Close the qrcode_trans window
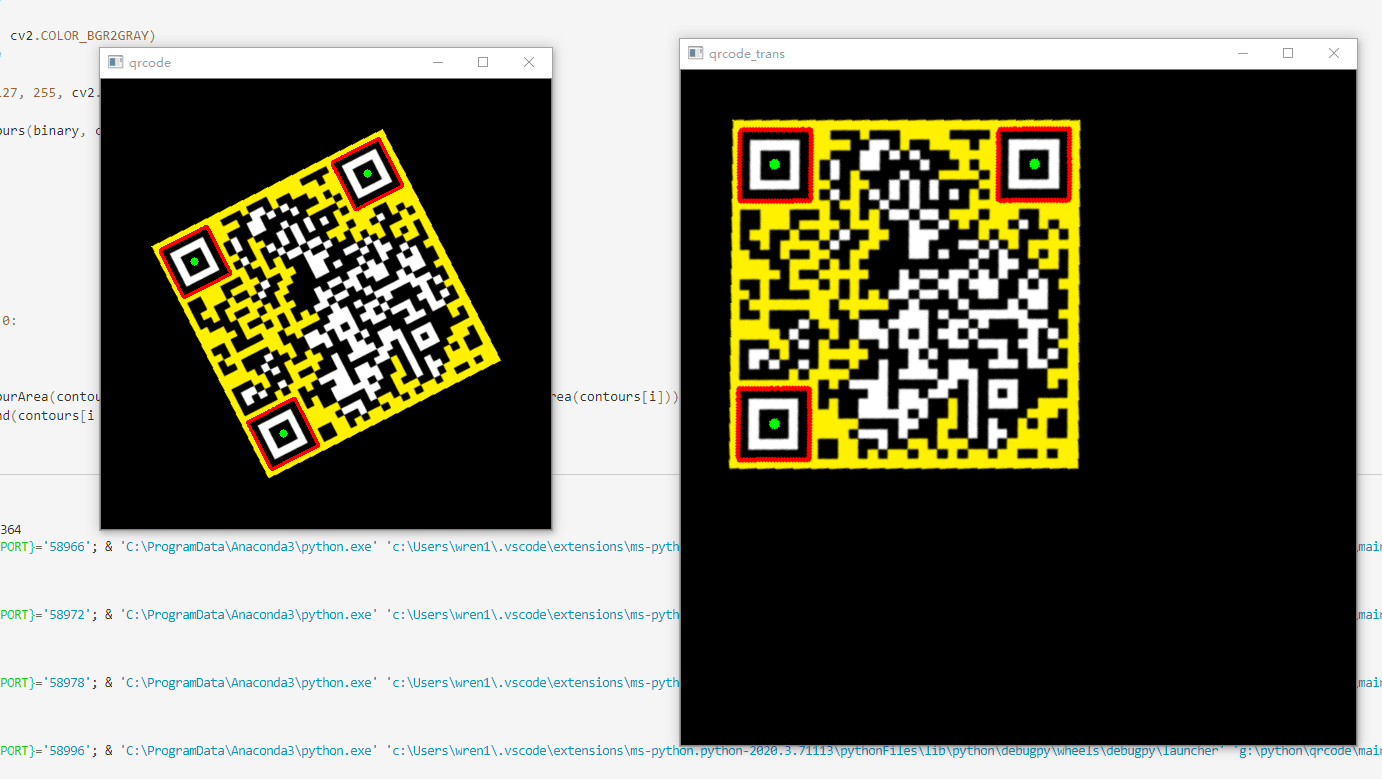 [1334, 53]
